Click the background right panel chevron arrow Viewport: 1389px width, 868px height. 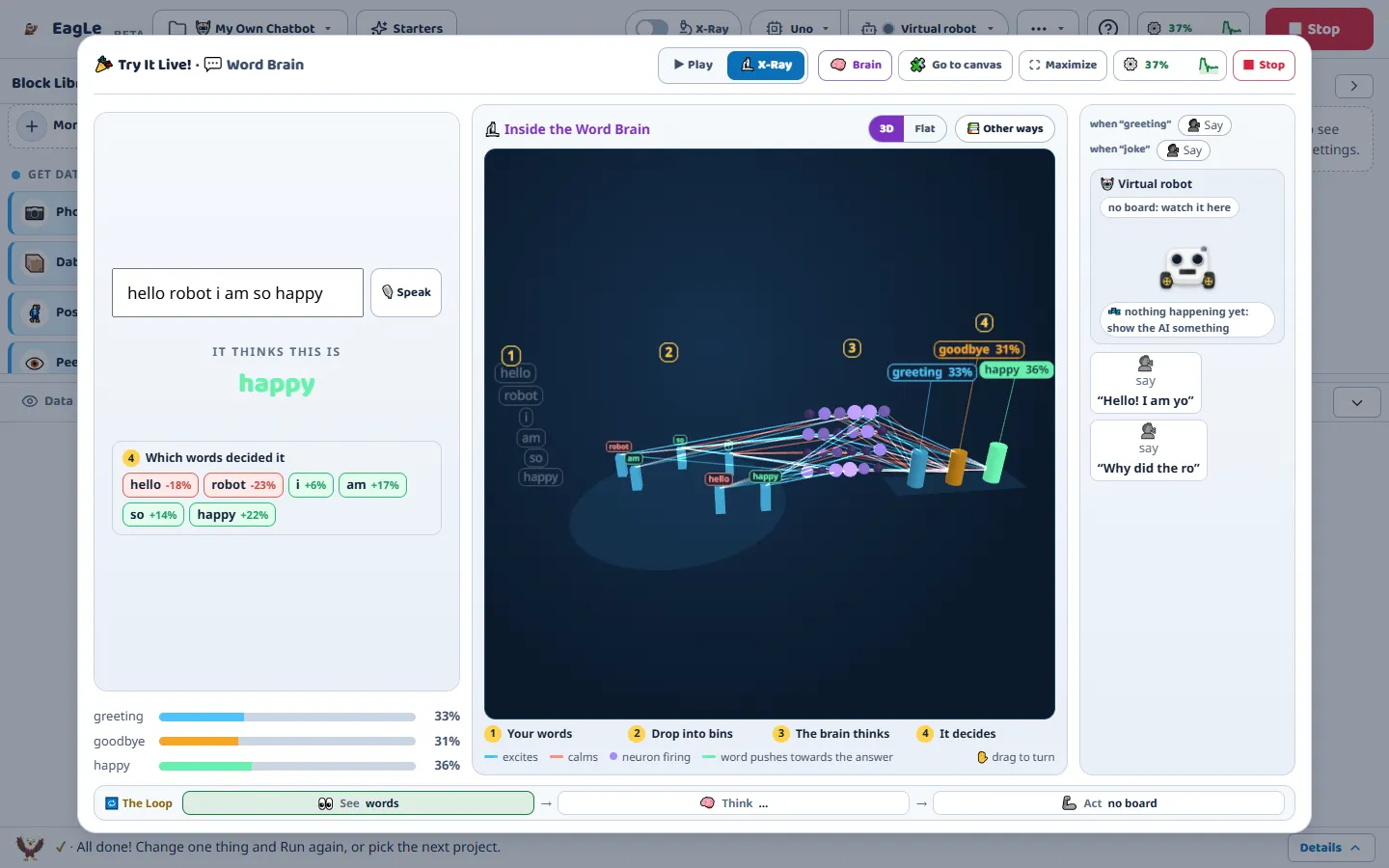[x=1354, y=86]
